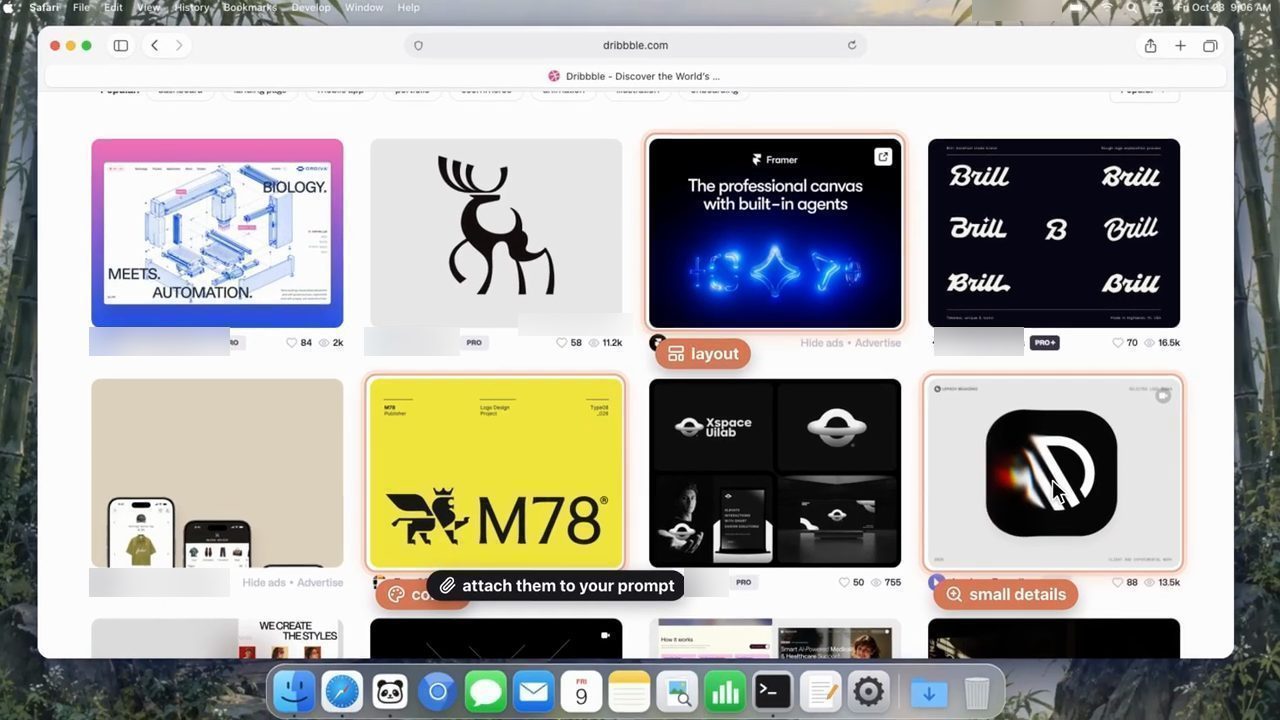Screen dimensions: 1280x720
Task: Open the external link icon on Framer ad
Action: coord(883,156)
